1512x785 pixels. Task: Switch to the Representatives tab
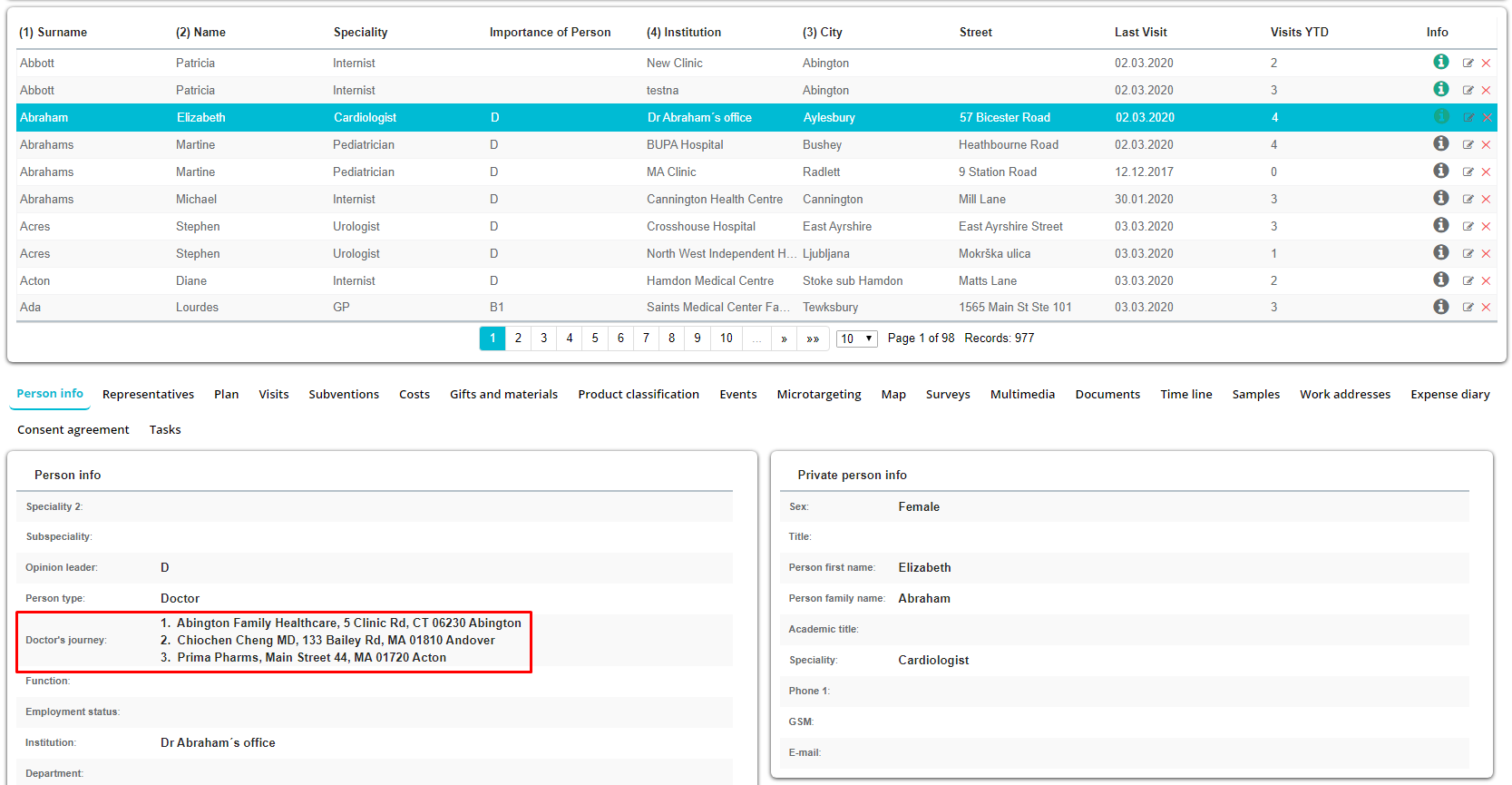pyautogui.click(x=148, y=394)
